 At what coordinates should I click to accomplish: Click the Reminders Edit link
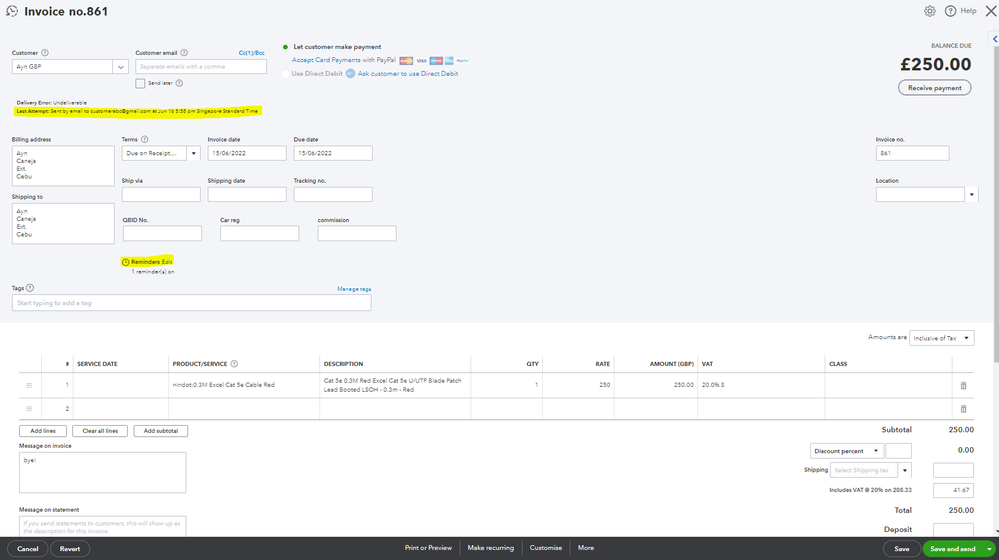coord(167,262)
